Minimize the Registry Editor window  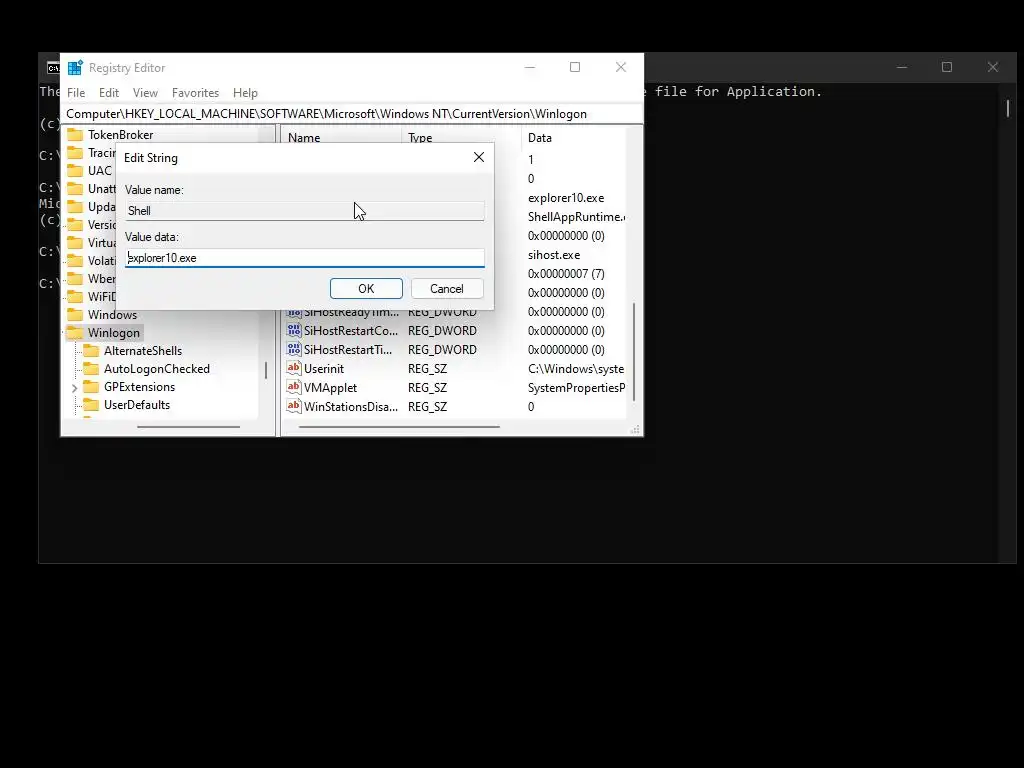(530, 67)
